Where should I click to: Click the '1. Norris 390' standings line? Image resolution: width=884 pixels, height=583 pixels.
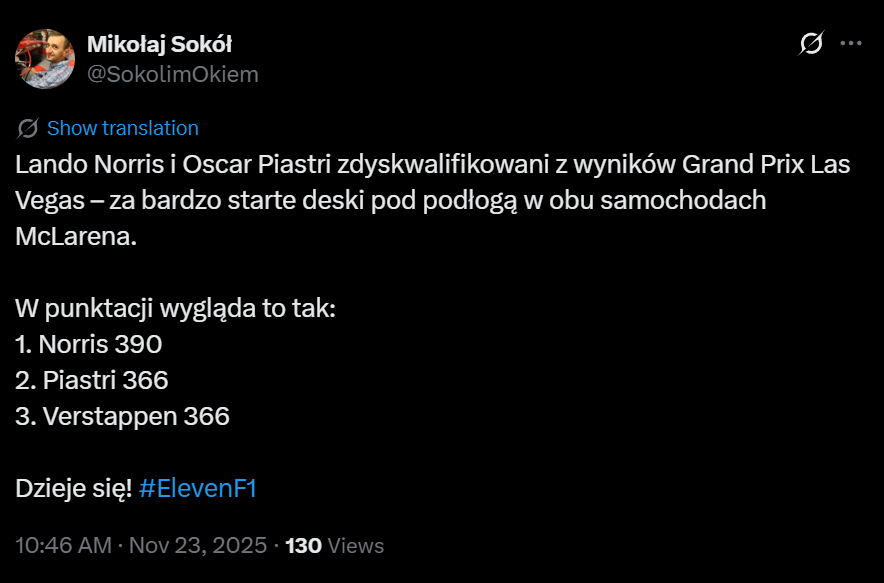point(89,344)
